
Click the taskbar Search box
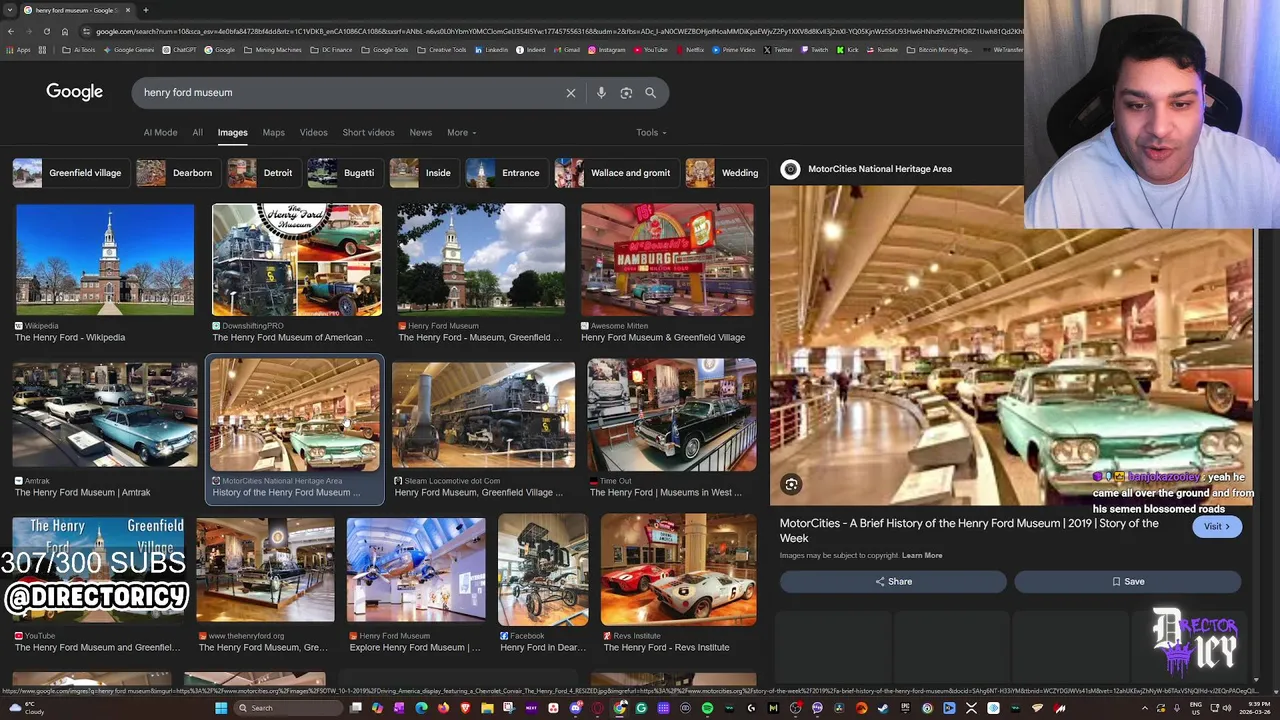288,708
